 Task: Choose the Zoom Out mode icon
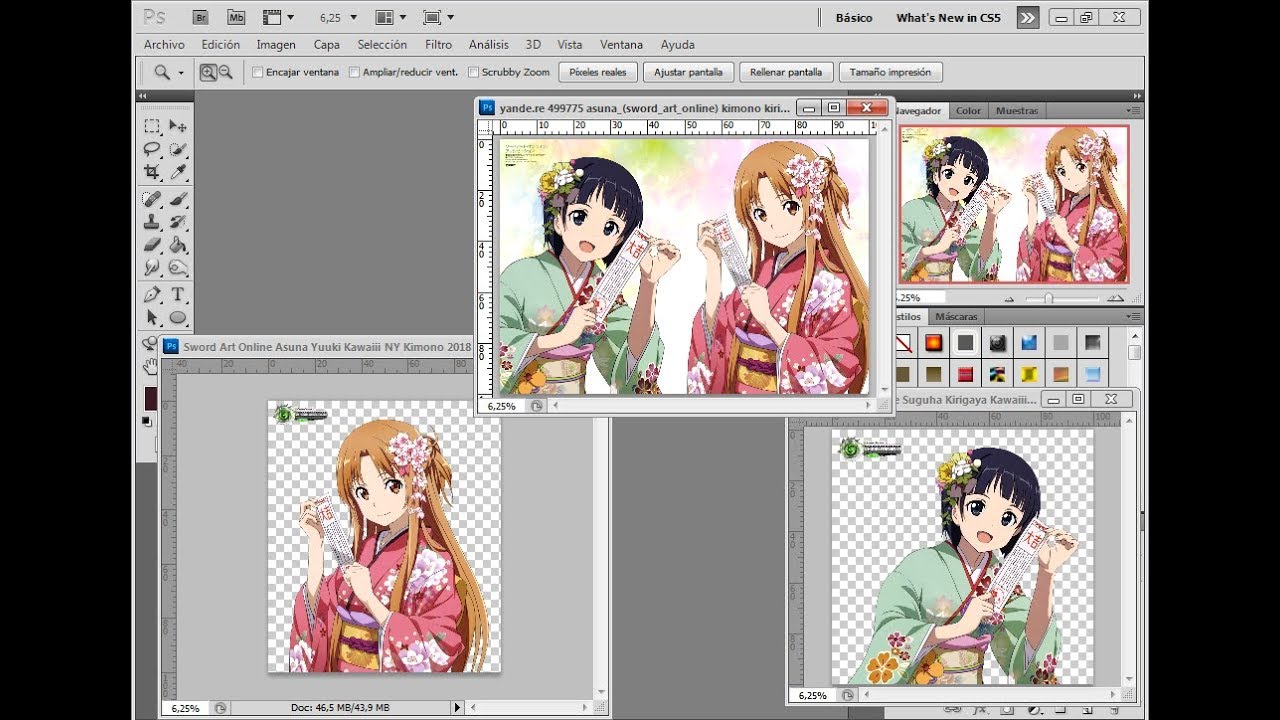[x=225, y=72]
